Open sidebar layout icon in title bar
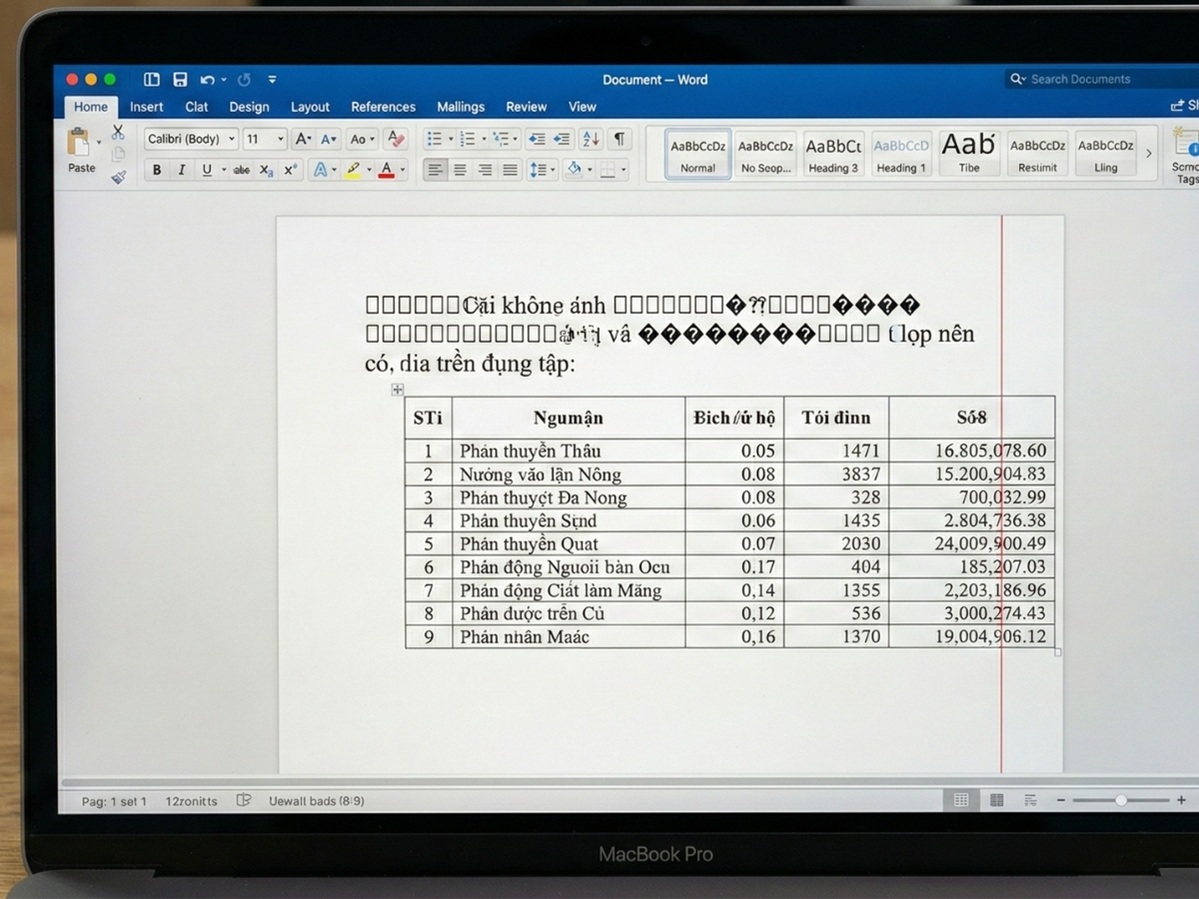Viewport: 1199px width, 899px height. pos(151,80)
